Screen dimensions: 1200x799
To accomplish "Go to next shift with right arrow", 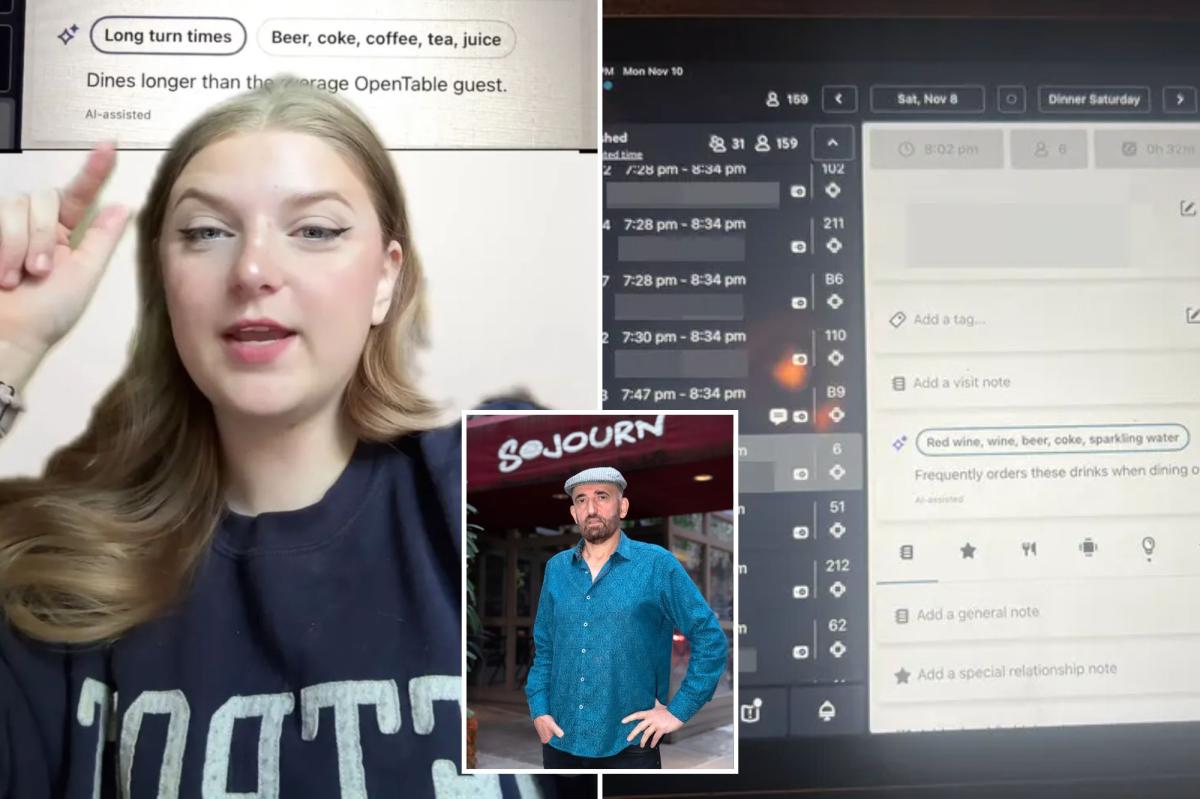I will (x=1180, y=99).
